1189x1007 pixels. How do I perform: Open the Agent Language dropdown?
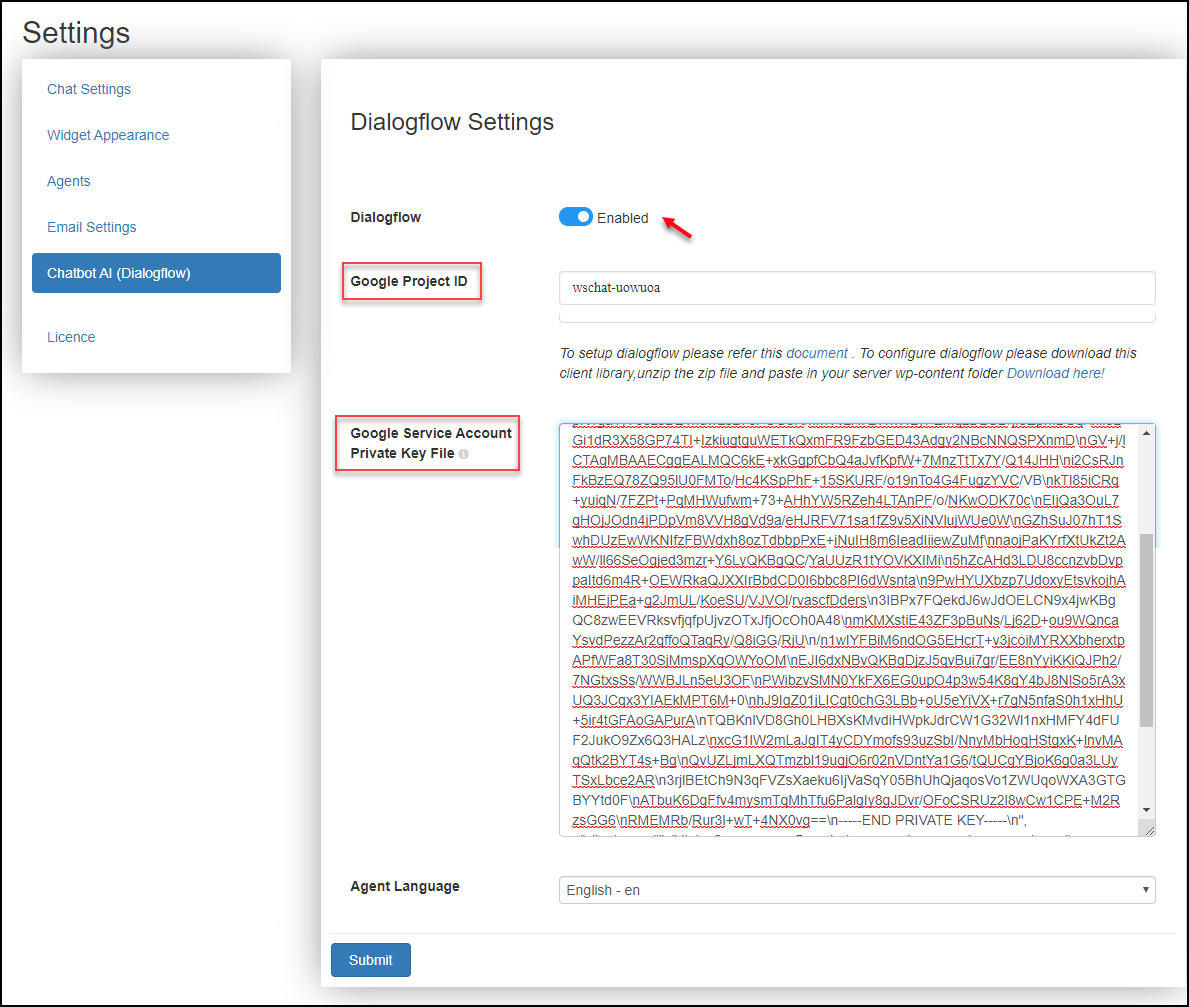click(x=857, y=890)
